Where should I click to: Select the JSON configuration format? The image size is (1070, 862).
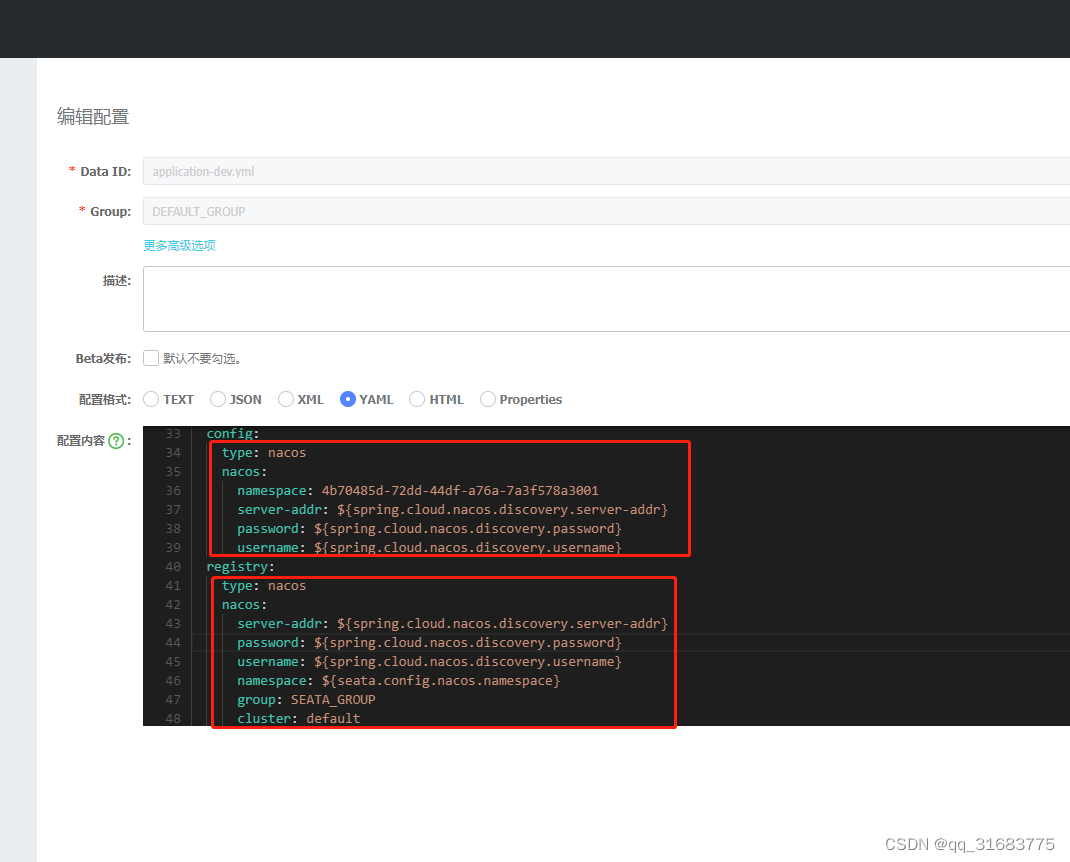(x=217, y=399)
